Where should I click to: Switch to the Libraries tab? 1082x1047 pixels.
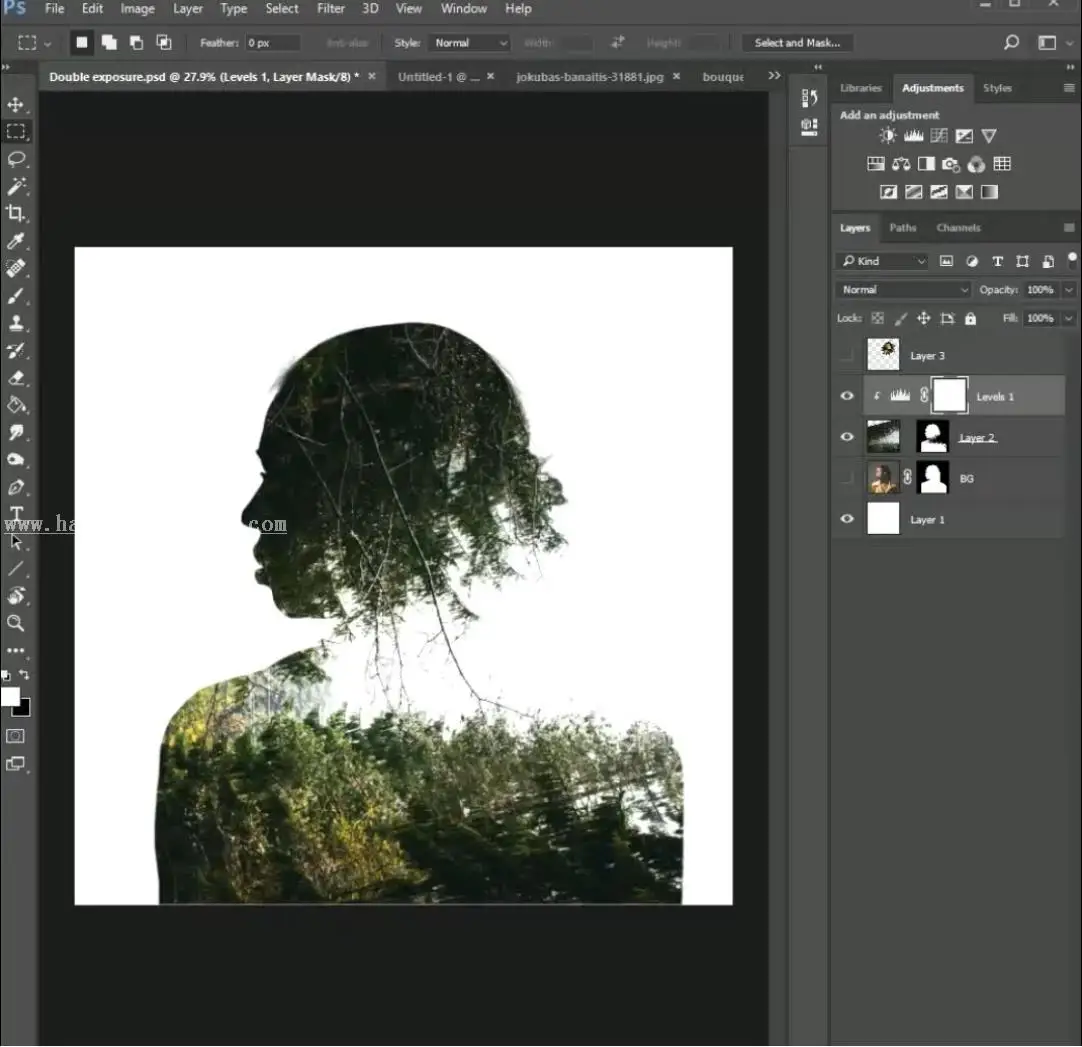(x=860, y=88)
